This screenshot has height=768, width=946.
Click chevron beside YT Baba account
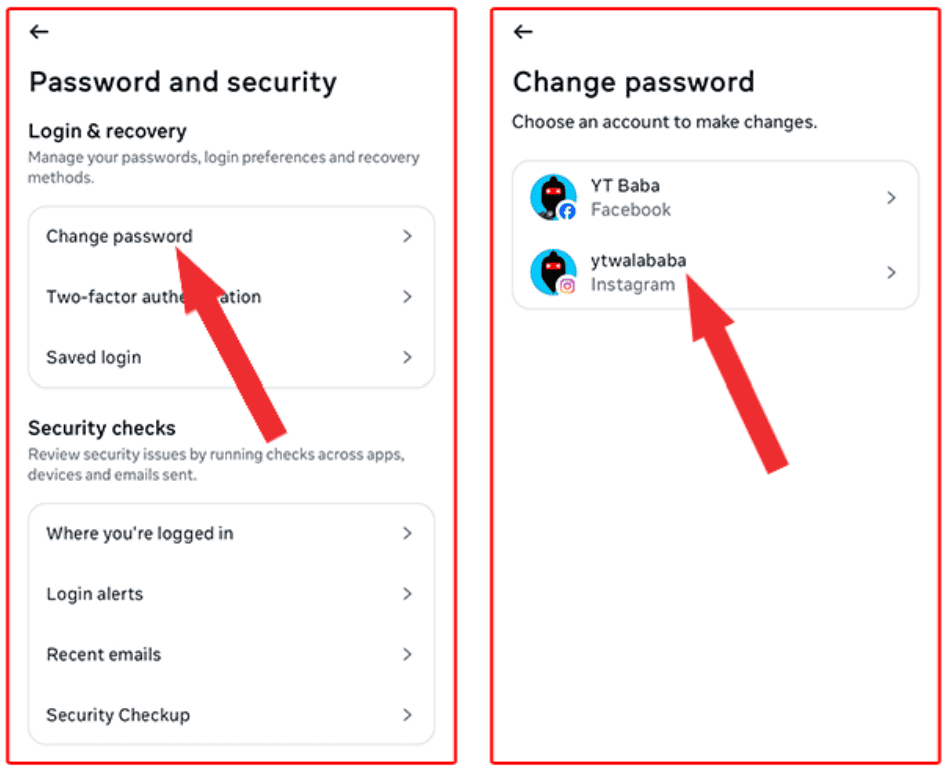tap(891, 198)
